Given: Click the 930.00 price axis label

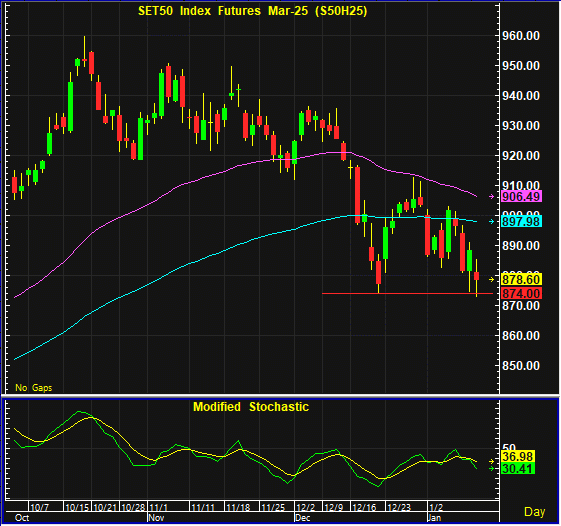Looking at the screenshot, I should 521,126.
